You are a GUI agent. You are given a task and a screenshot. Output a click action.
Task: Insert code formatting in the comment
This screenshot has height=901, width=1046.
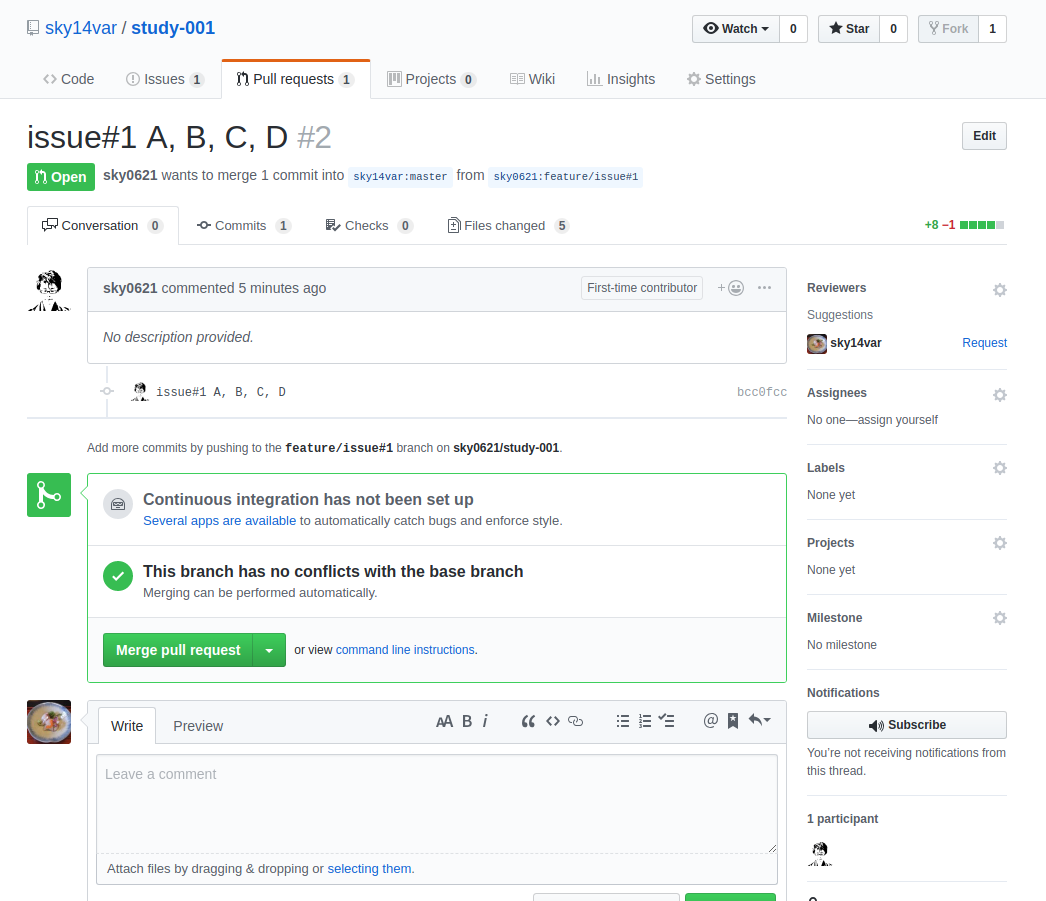pos(552,721)
